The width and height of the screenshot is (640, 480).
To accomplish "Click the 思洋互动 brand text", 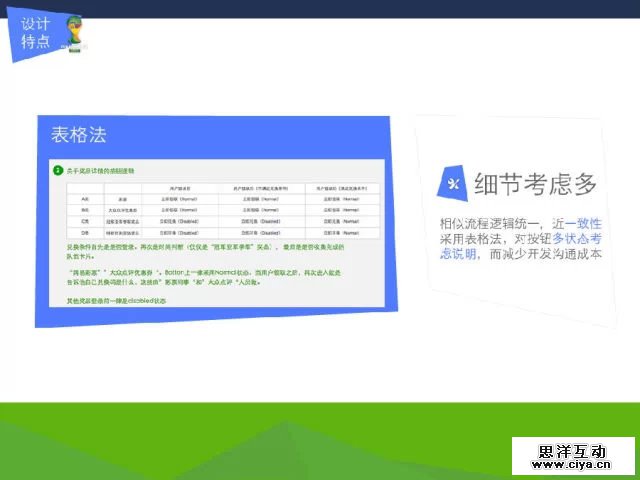I will coord(571,451).
